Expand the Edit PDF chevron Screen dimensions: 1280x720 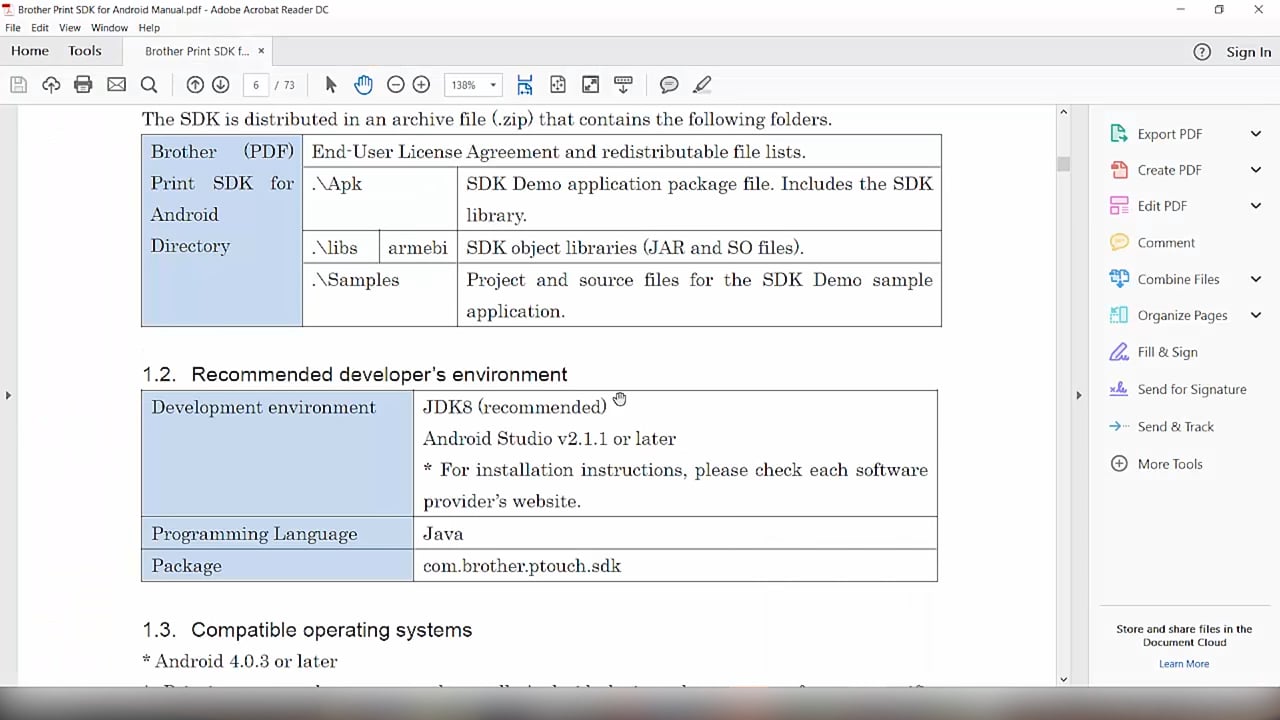tap(1256, 206)
